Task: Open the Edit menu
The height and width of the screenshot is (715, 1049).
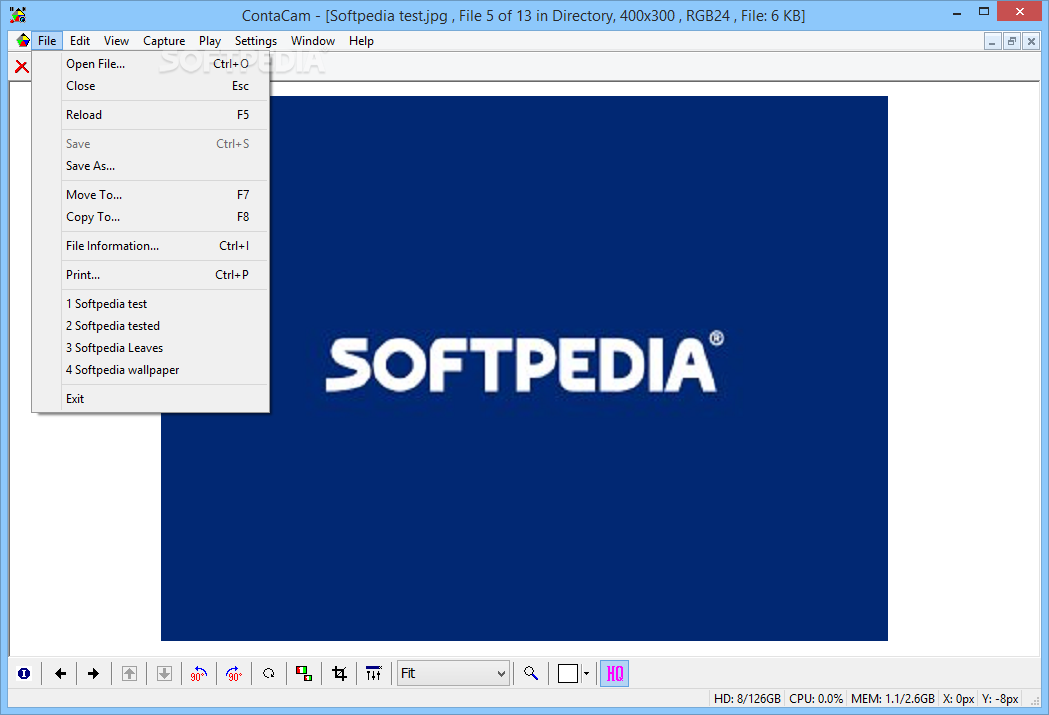Action: [80, 41]
